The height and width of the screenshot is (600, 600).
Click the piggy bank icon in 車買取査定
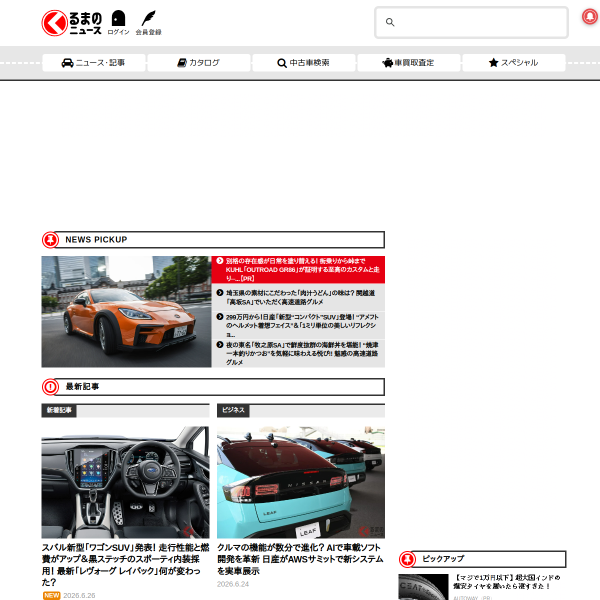[388, 63]
